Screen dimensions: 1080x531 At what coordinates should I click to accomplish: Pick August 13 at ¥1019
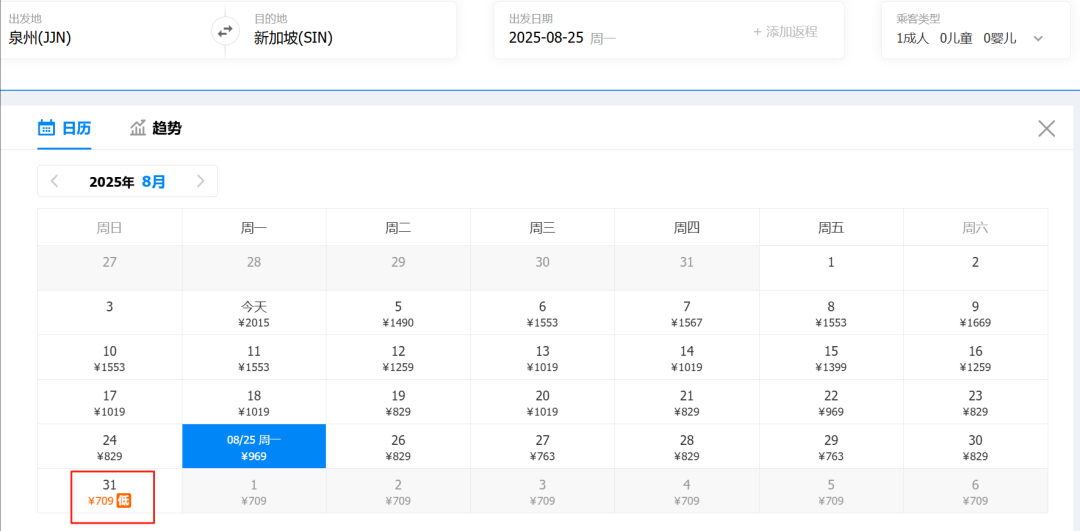(x=543, y=357)
